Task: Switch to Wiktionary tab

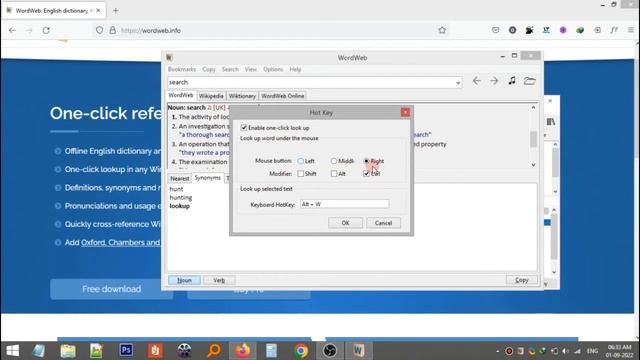Action: [242, 96]
